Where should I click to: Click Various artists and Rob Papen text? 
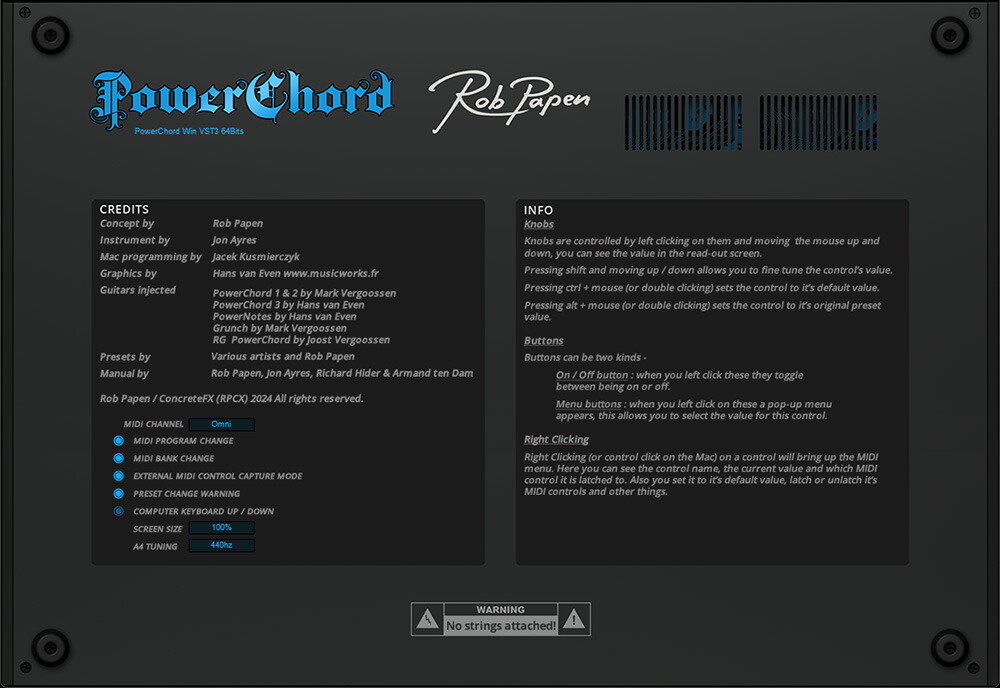pyautogui.click(x=283, y=356)
